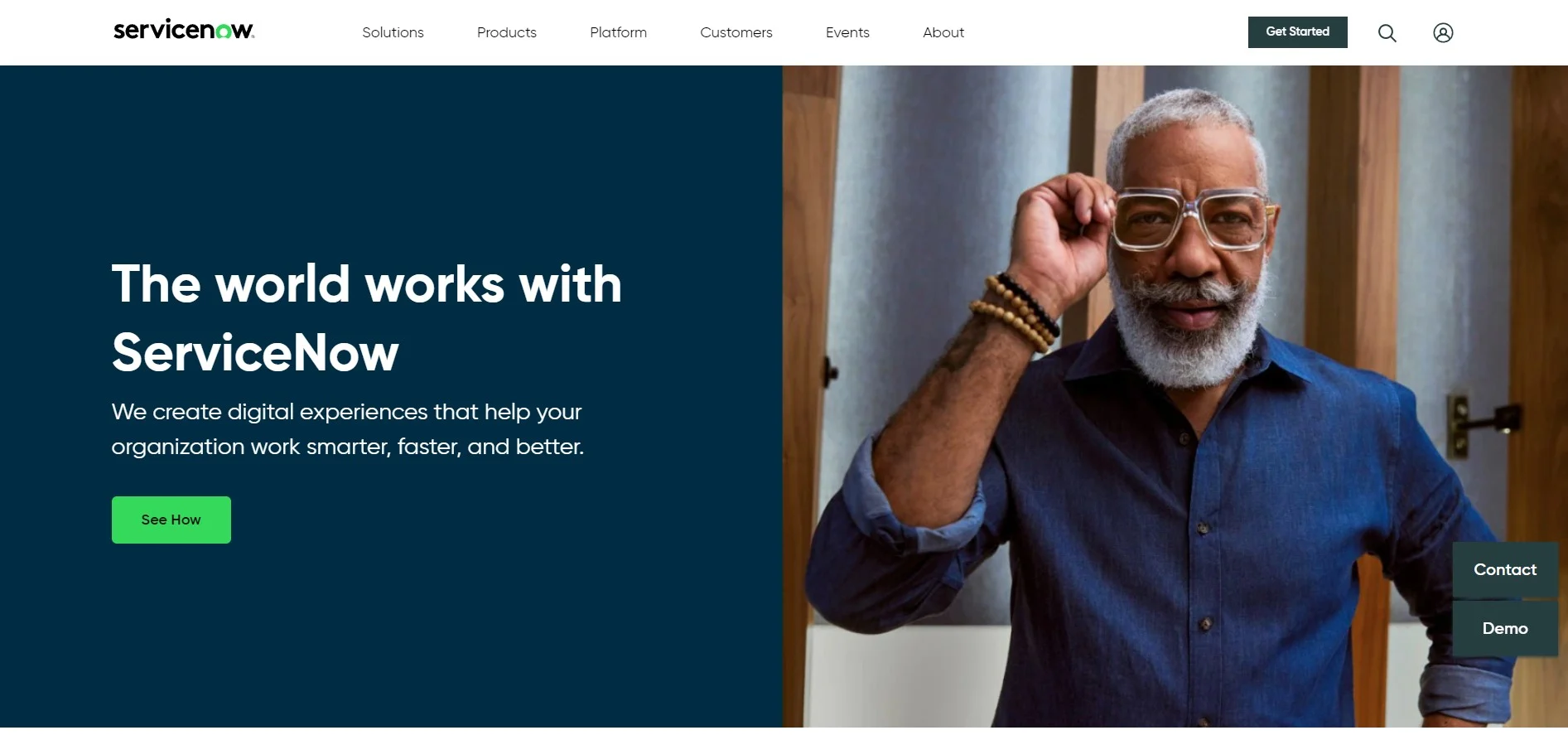Open the Customers menu item

[x=736, y=32]
